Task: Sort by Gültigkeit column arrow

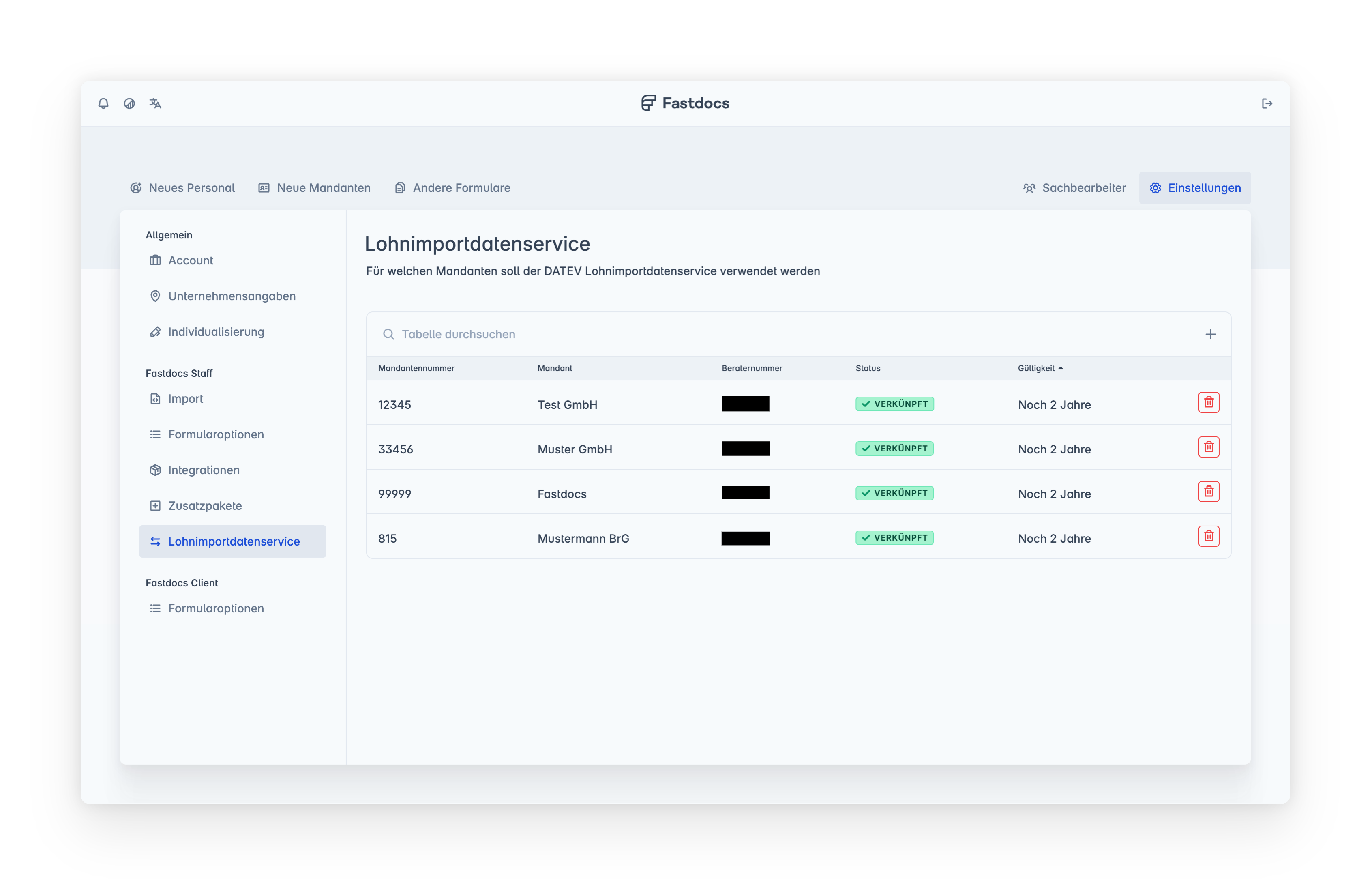Action: [x=1060, y=368]
